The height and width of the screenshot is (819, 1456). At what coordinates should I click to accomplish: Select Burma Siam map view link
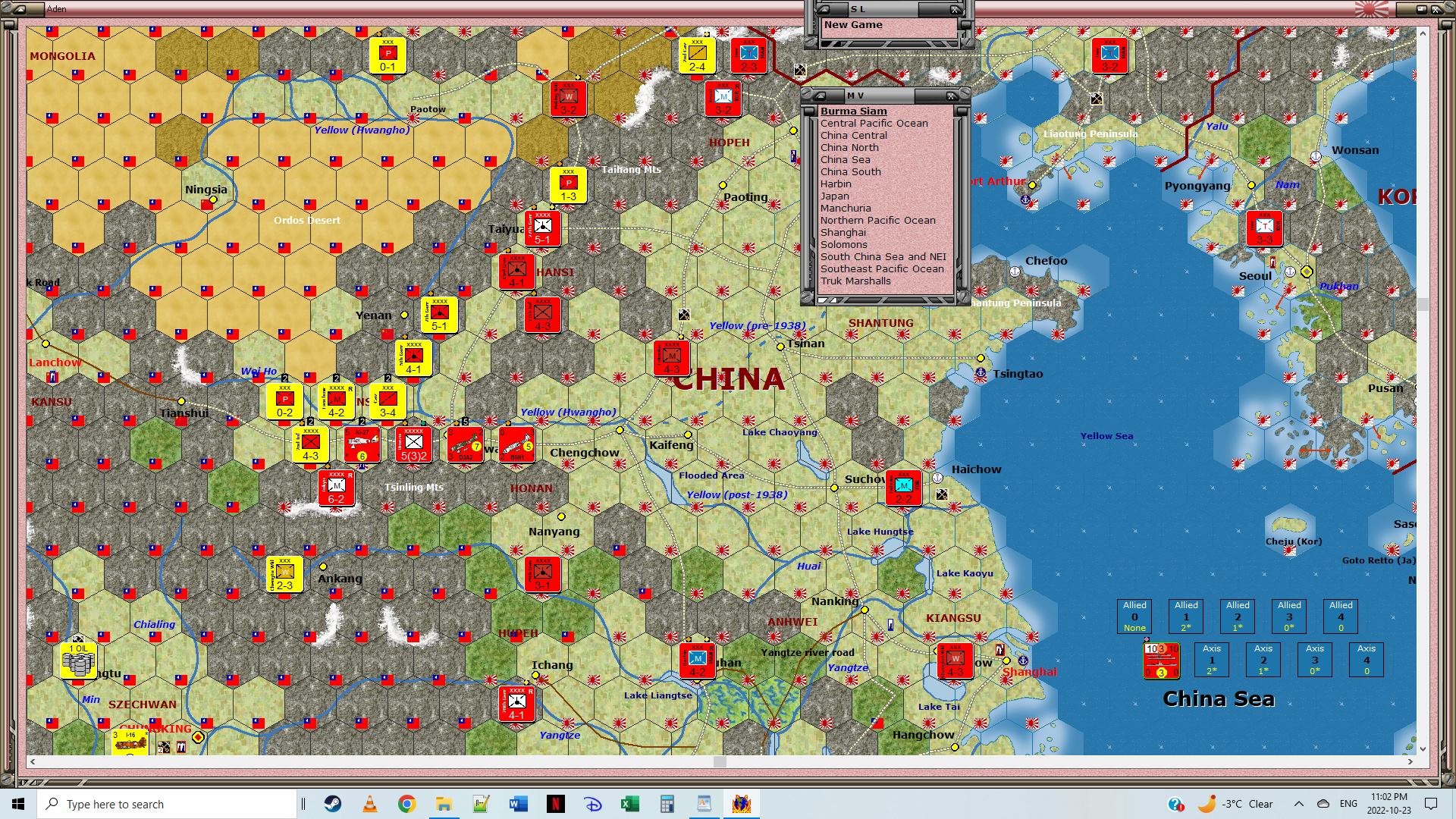pyautogui.click(x=853, y=111)
